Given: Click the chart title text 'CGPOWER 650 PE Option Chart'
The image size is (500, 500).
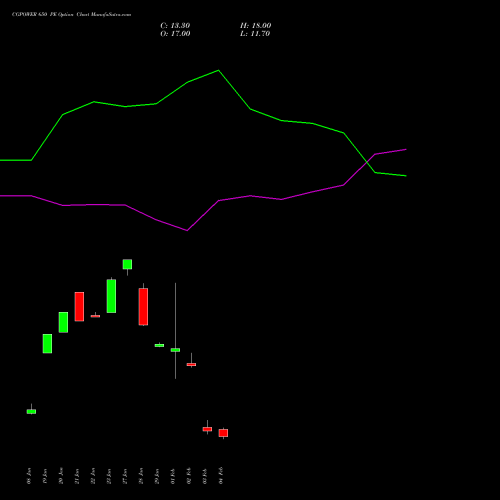Looking at the screenshot, I should (50, 14).
